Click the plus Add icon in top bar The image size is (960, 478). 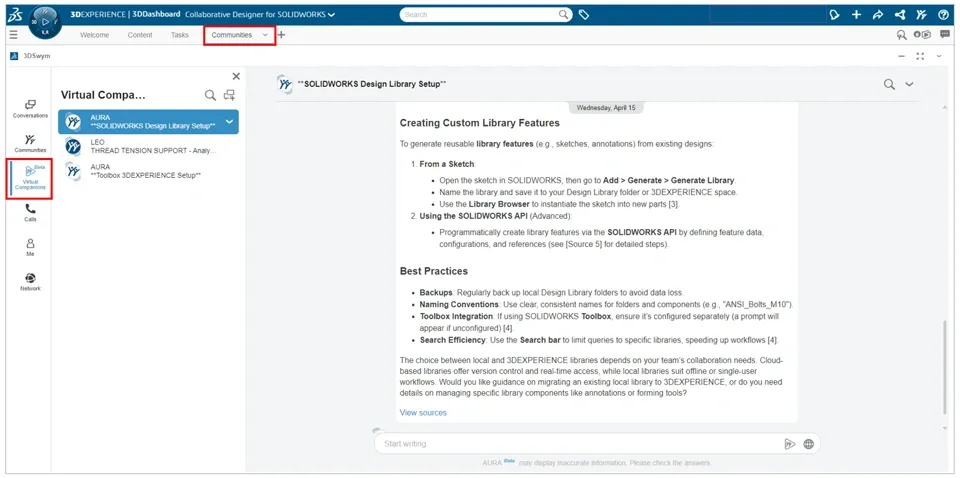(857, 15)
